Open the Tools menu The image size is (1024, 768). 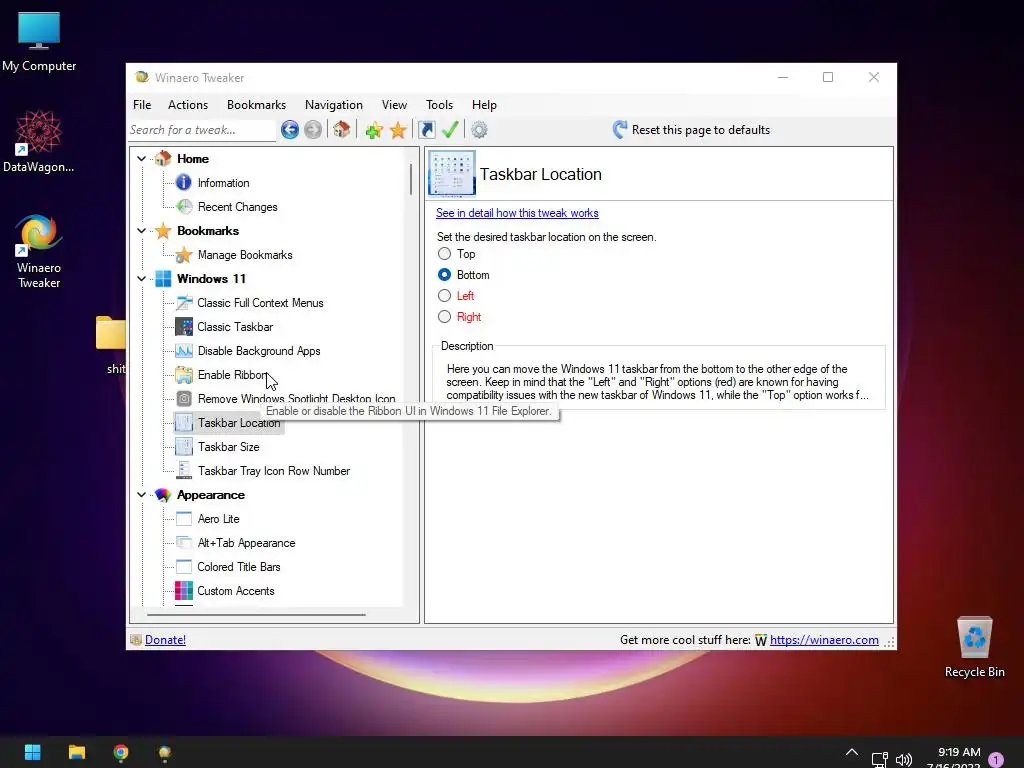click(440, 104)
